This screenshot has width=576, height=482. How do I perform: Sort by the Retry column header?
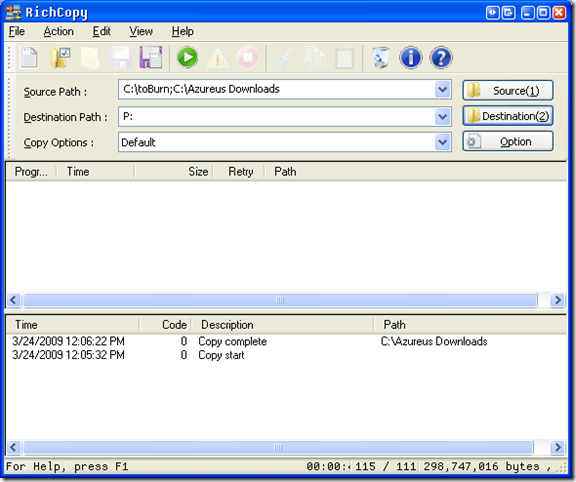coord(239,172)
